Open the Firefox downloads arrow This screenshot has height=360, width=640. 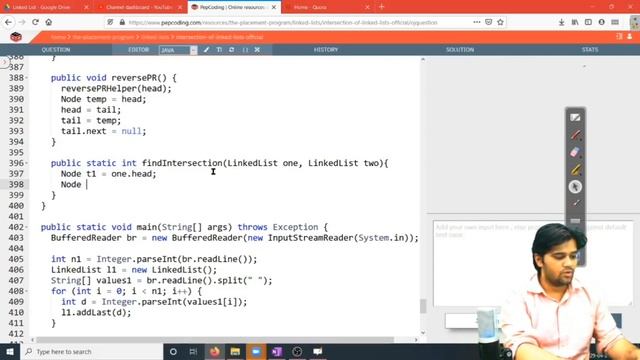pos(562,22)
